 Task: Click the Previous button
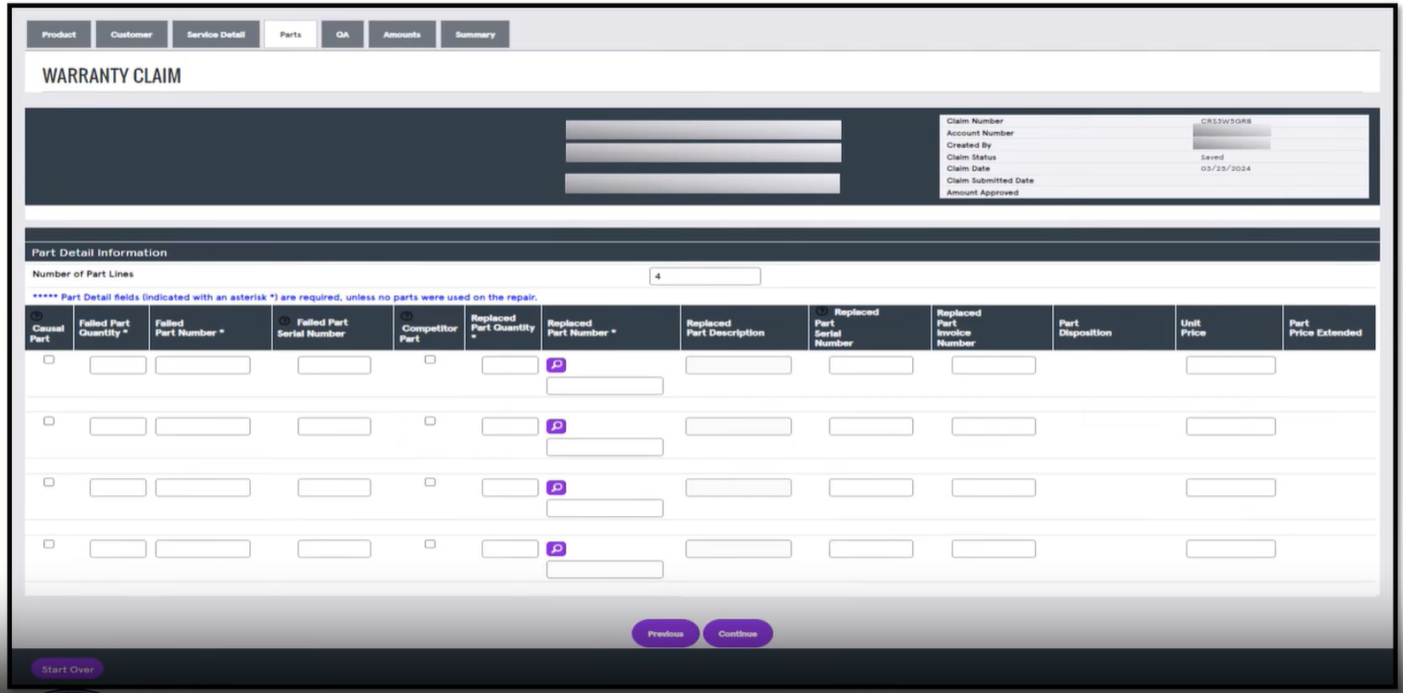665,634
